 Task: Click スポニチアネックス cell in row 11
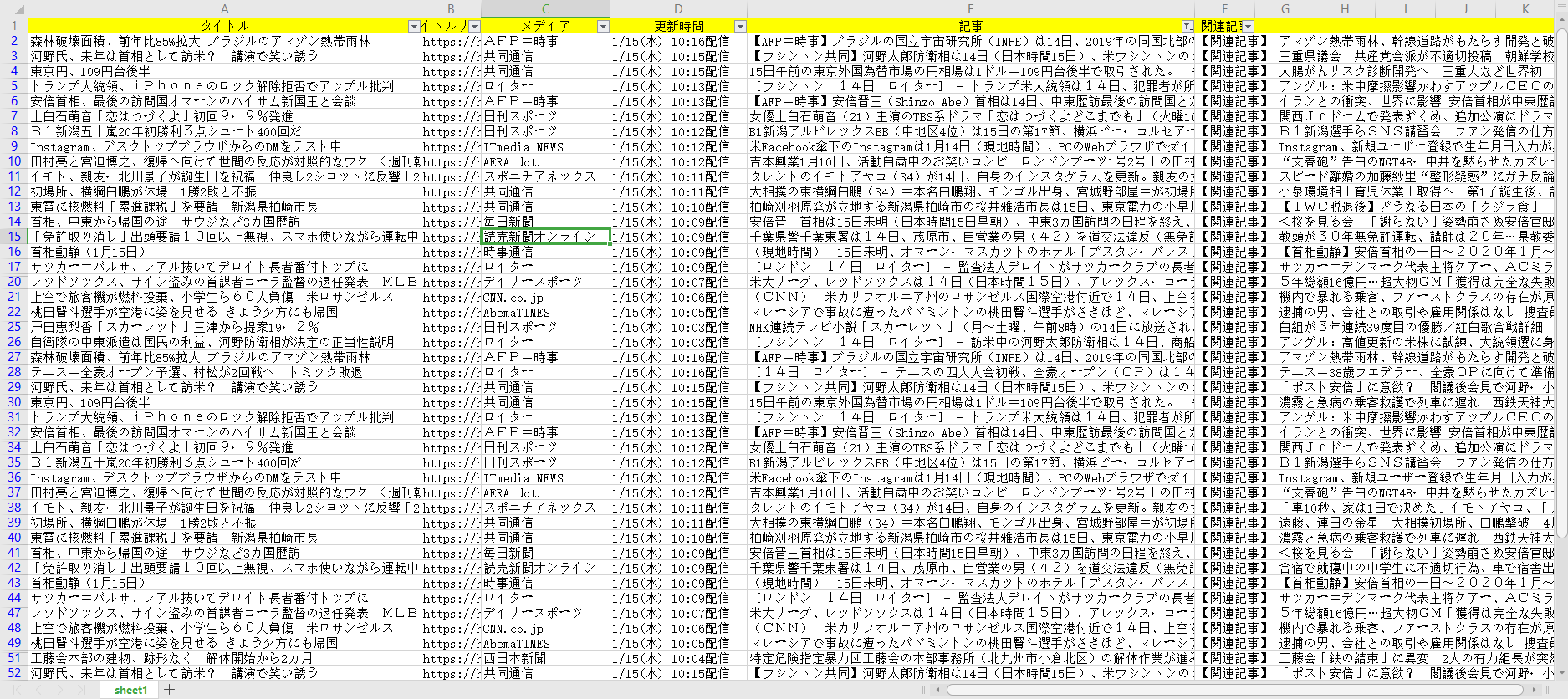pyautogui.click(x=545, y=176)
